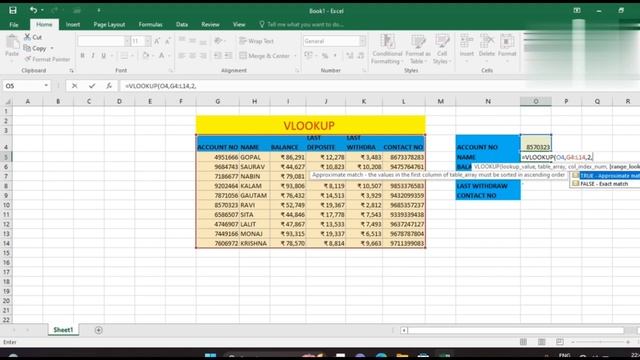Switch to Page Break Preview in the status bar
The height and width of the screenshot is (360, 640).
point(560,342)
